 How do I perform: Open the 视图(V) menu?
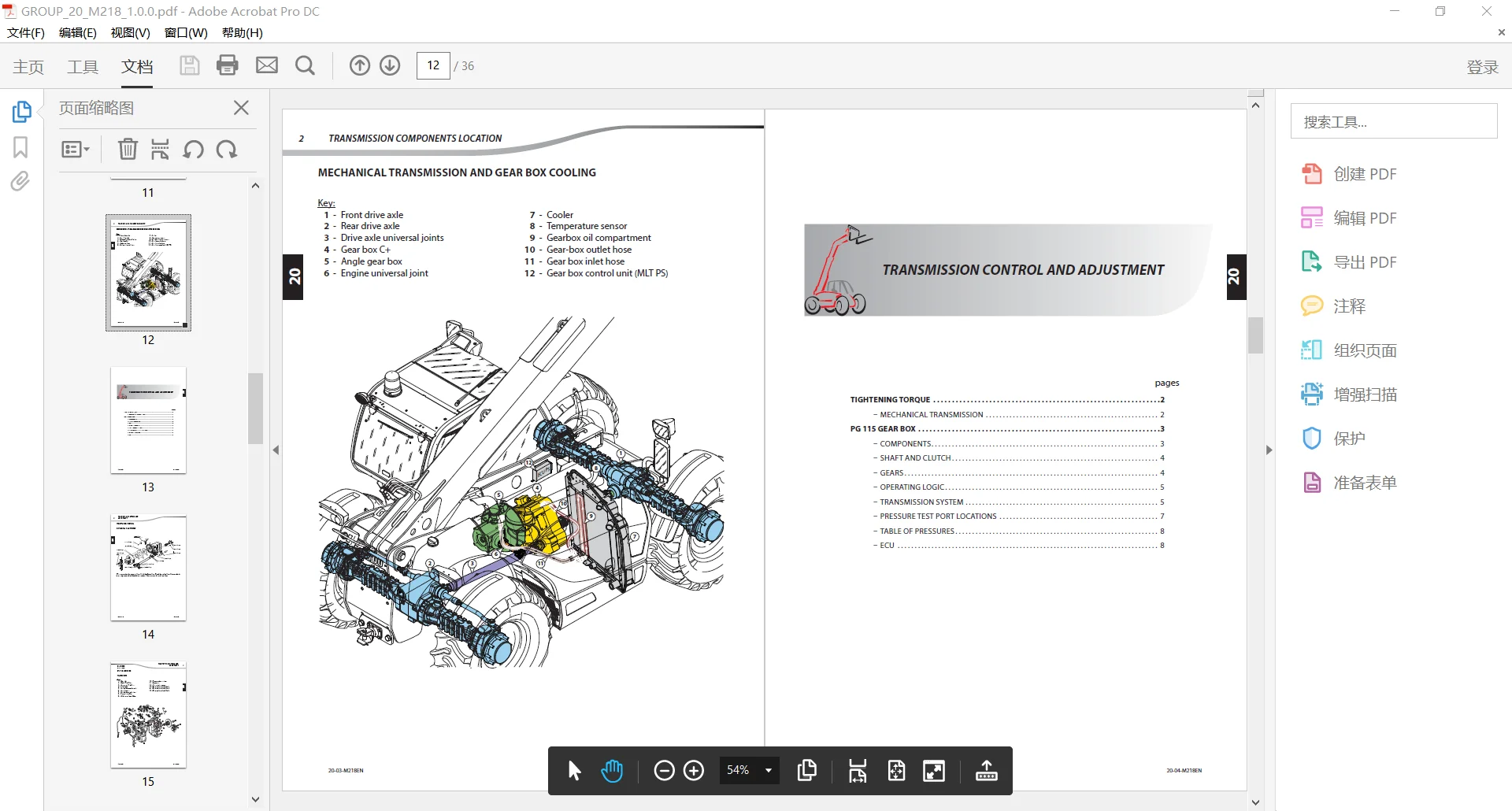point(131,32)
